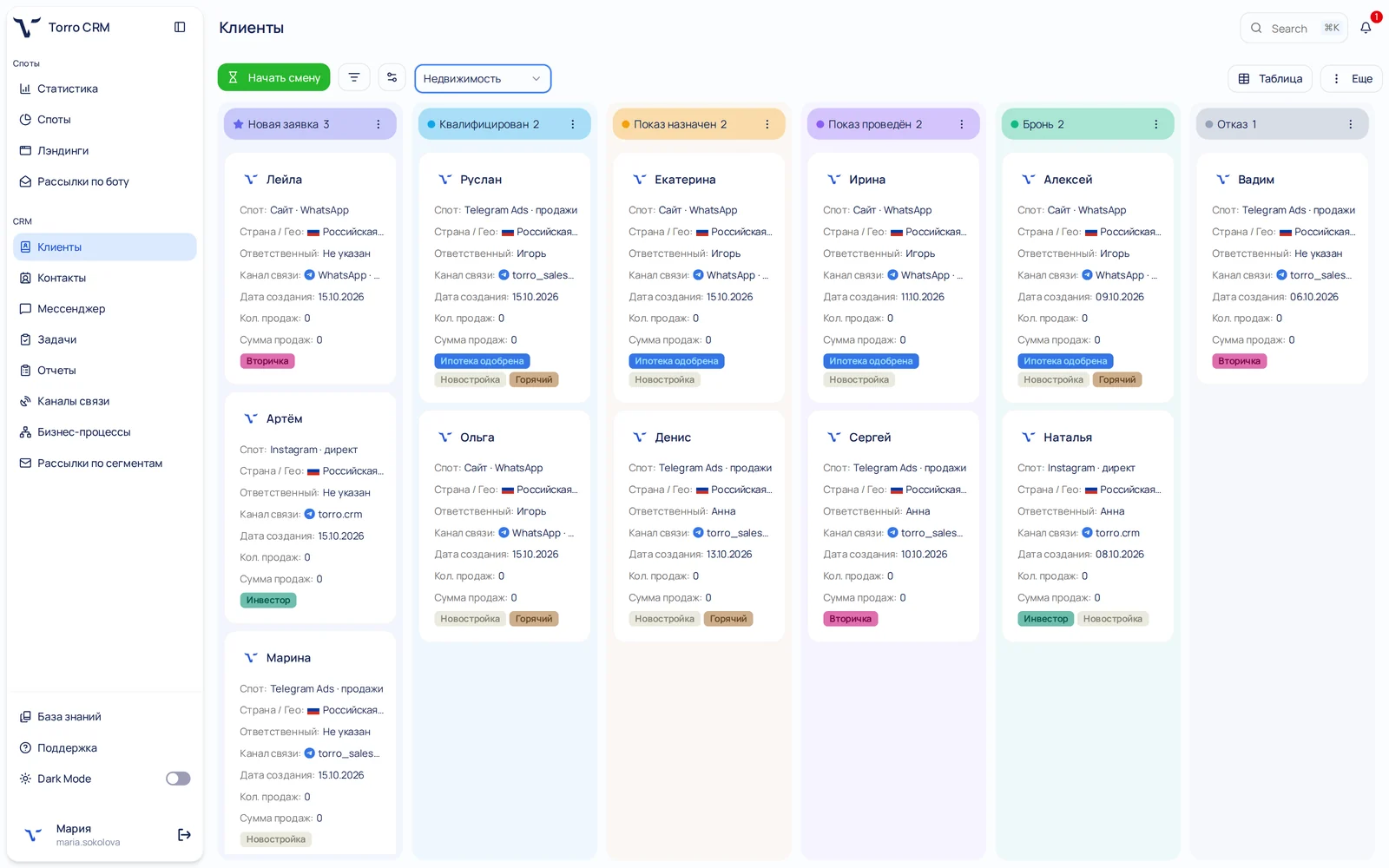Screen dimensions: 1389x868
Task: Select Клиенты menu item
Action: pyautogui.click(x=104, y=247)
